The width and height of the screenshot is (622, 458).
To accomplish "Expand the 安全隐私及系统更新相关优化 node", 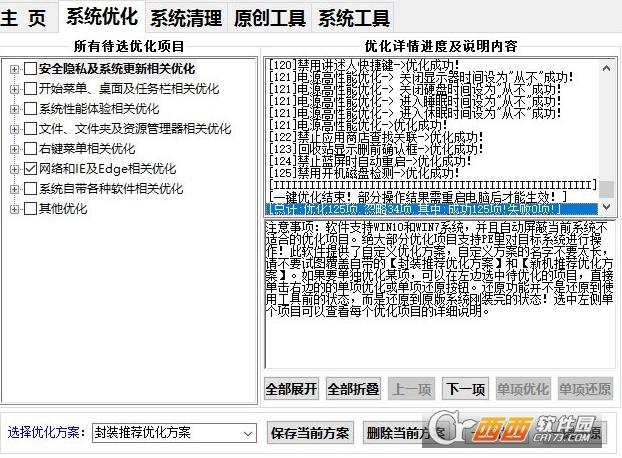I will tap(14, 69).
